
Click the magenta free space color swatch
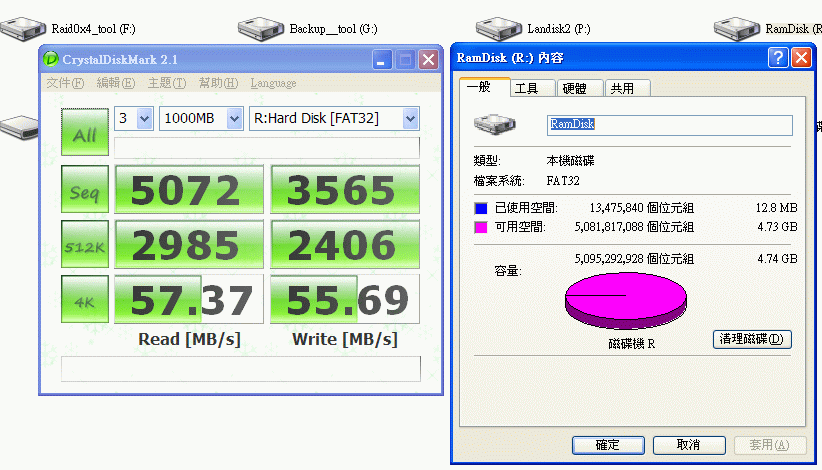pyautogui.click(x=481, y=227)
